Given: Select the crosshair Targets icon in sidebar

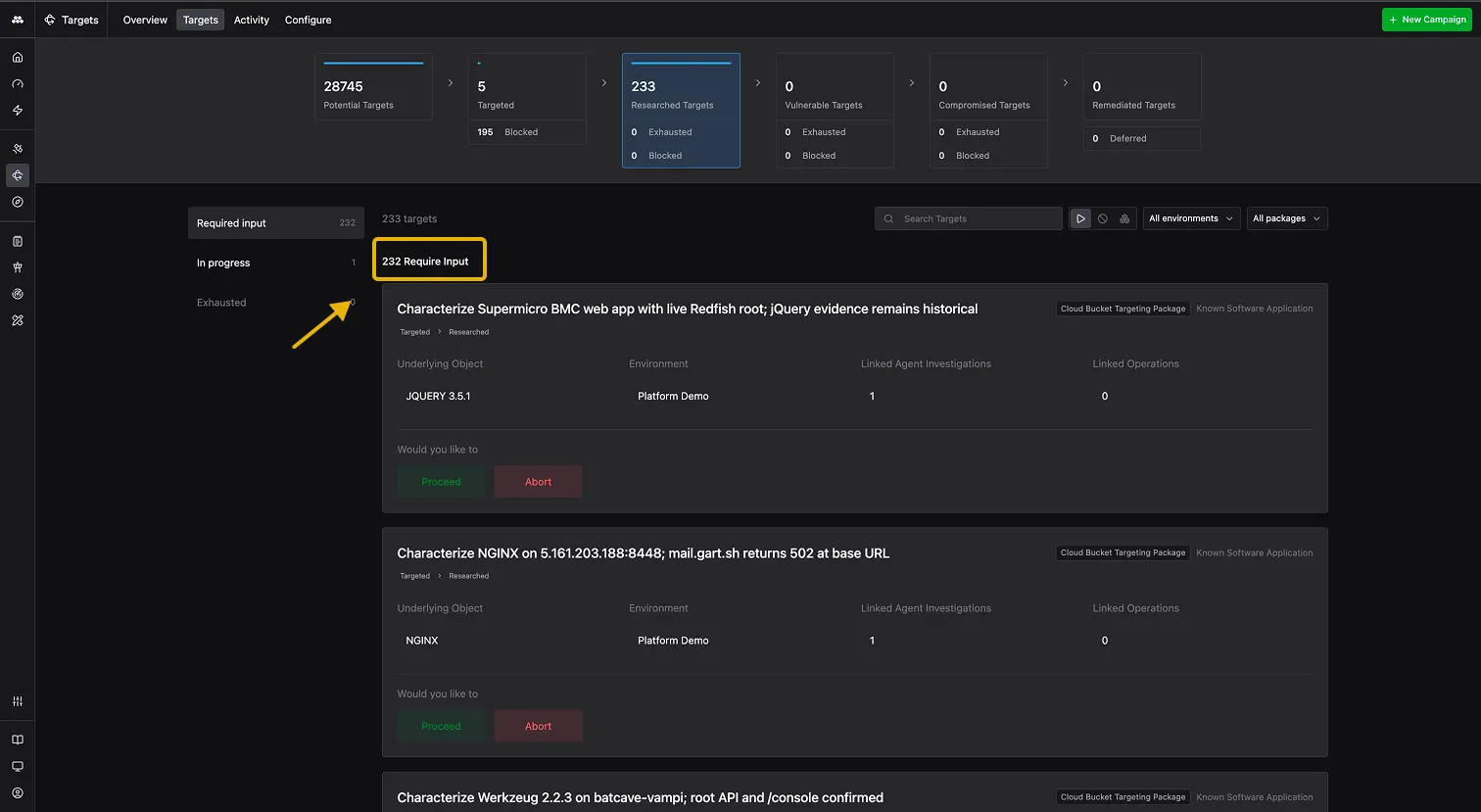Looking at the screenshot, I should tap(18, 175).
